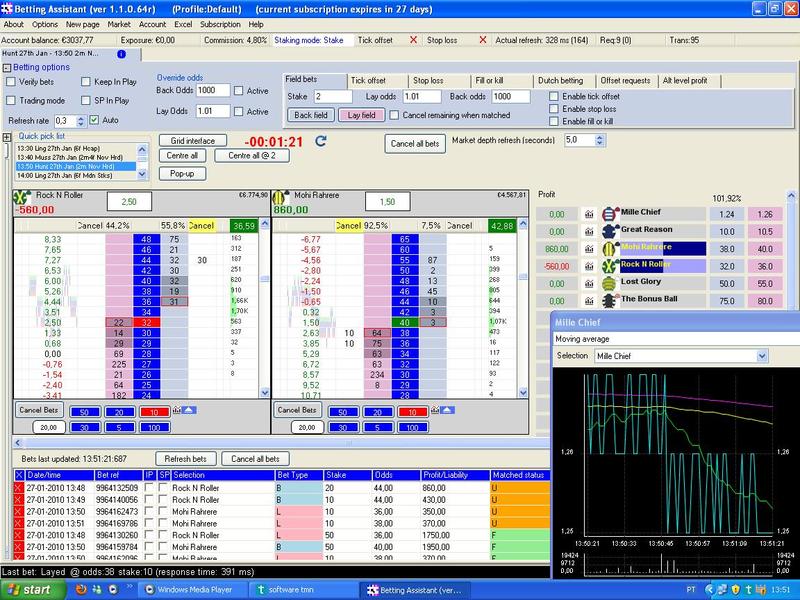Click red X next to Stop loss status

(483, 40)
